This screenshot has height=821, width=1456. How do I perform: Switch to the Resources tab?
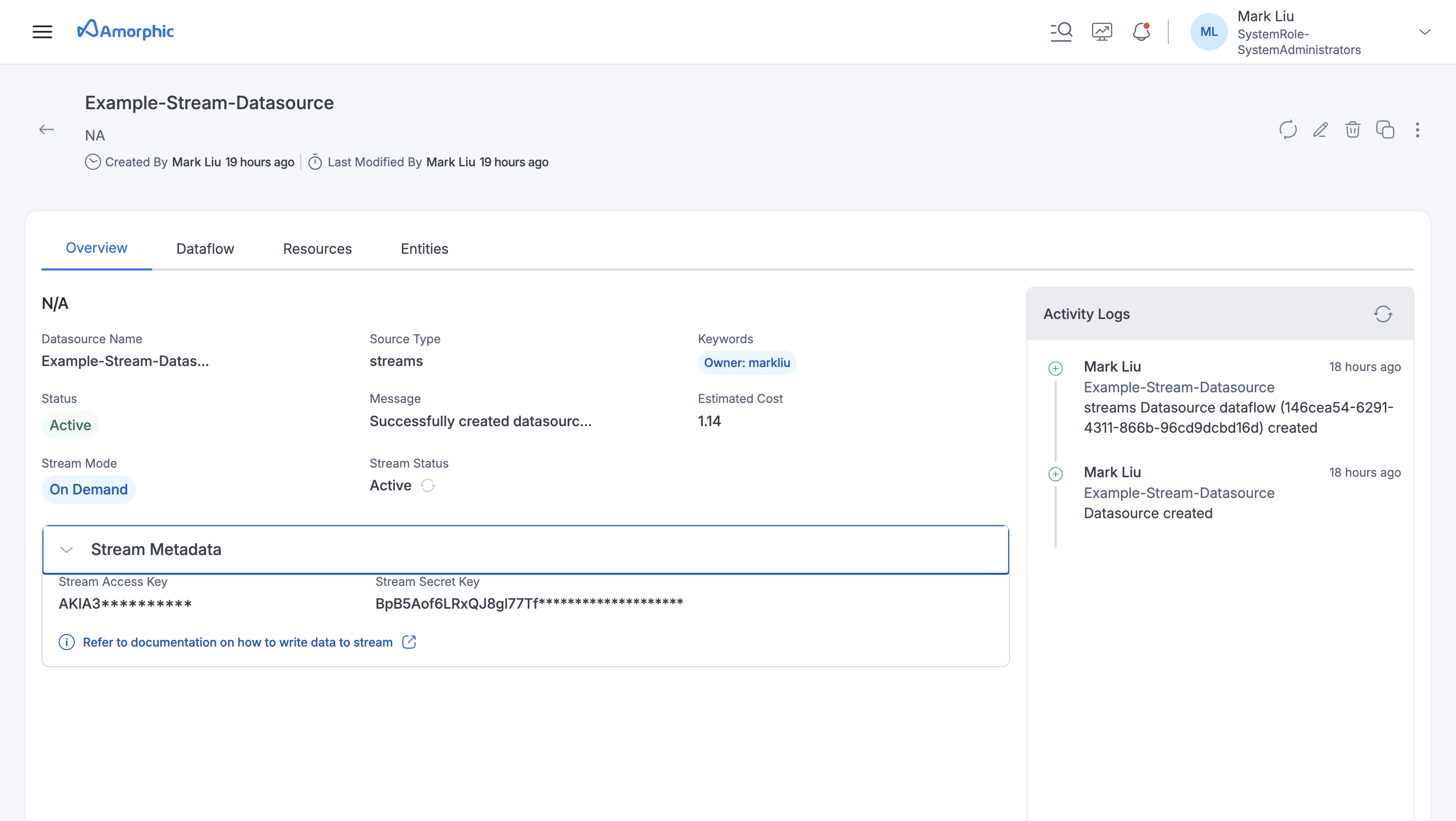[317, 249]
